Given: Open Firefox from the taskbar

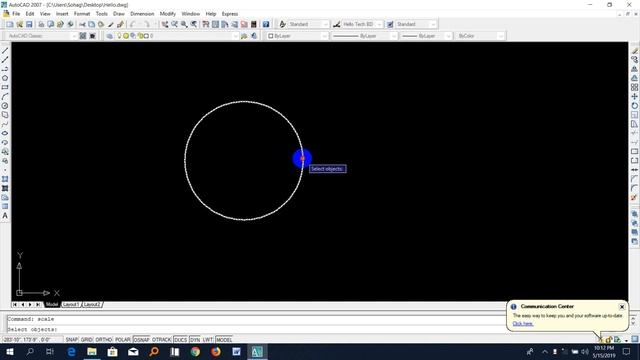Looking at the screenshot, I should tap(216, 352).
